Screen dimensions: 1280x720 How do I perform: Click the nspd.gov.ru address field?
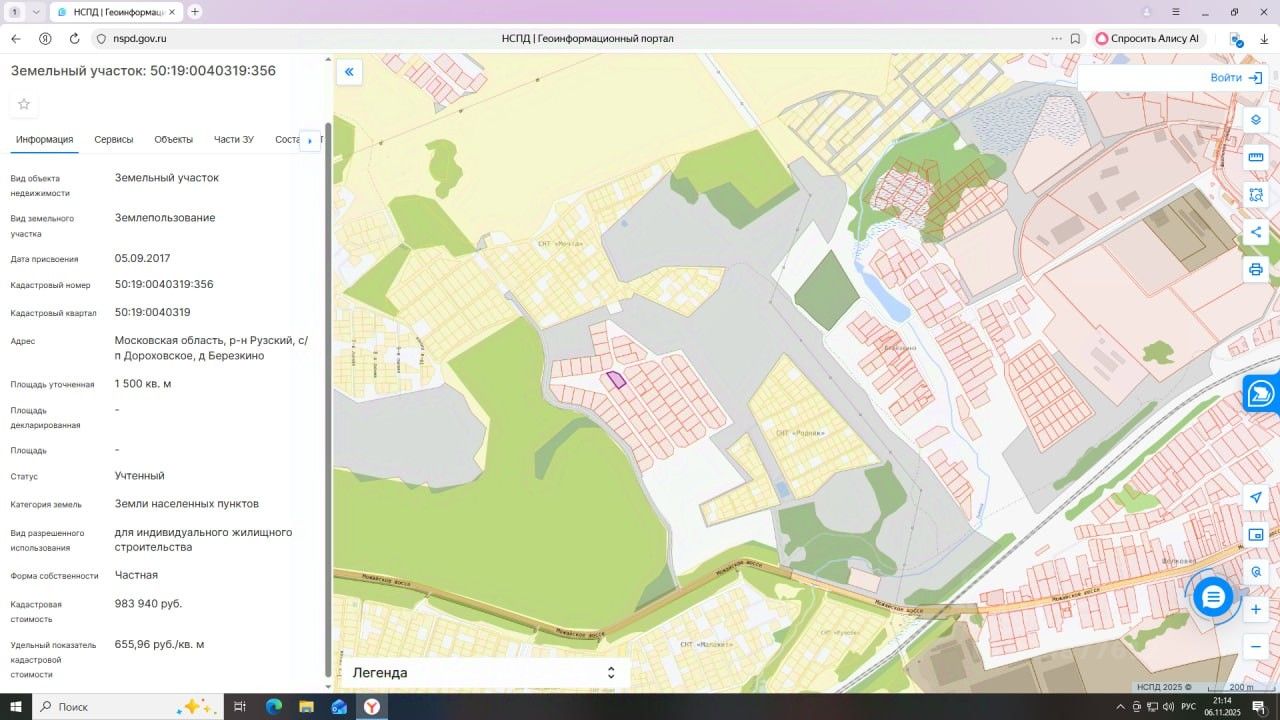pyautogui.click(x=139, y=38)
